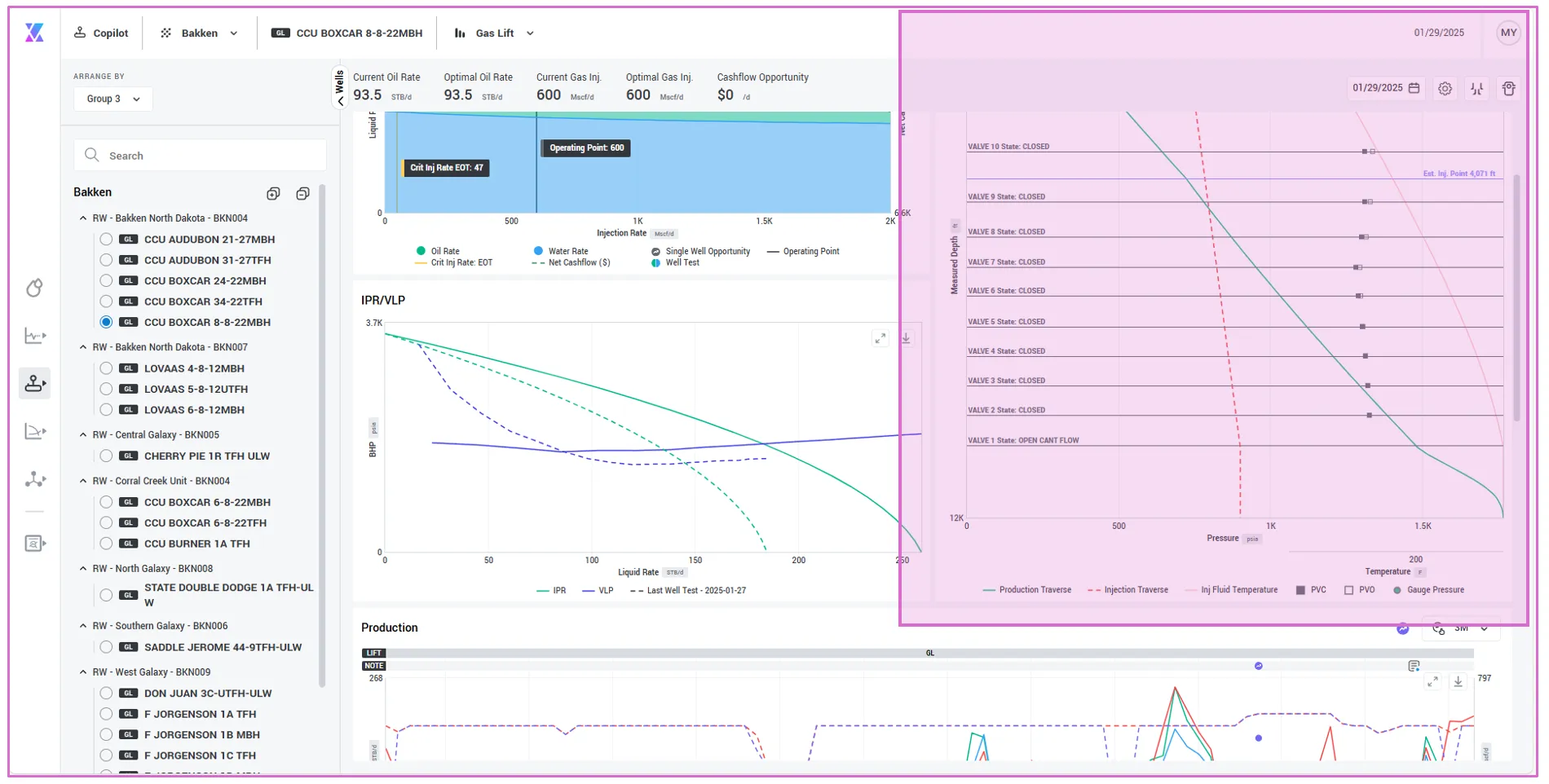The width and height of the screenshot is (1549, 784).
Task: Open the Copilot assistant
Action: pos(101,33)
